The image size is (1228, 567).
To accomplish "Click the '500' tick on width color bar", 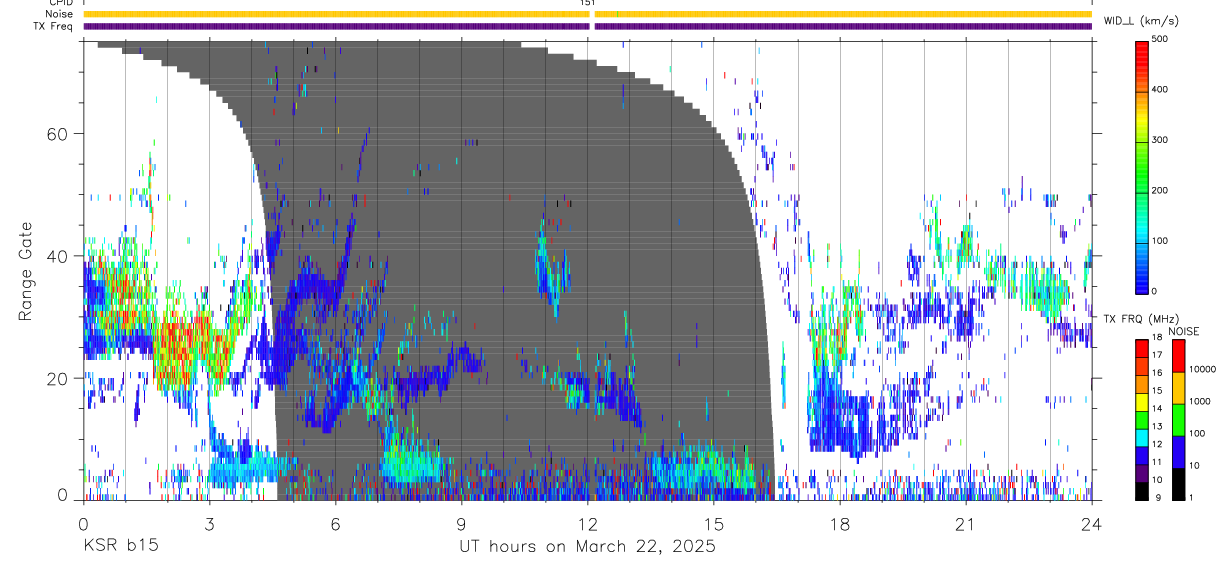I will point(1160,39).
